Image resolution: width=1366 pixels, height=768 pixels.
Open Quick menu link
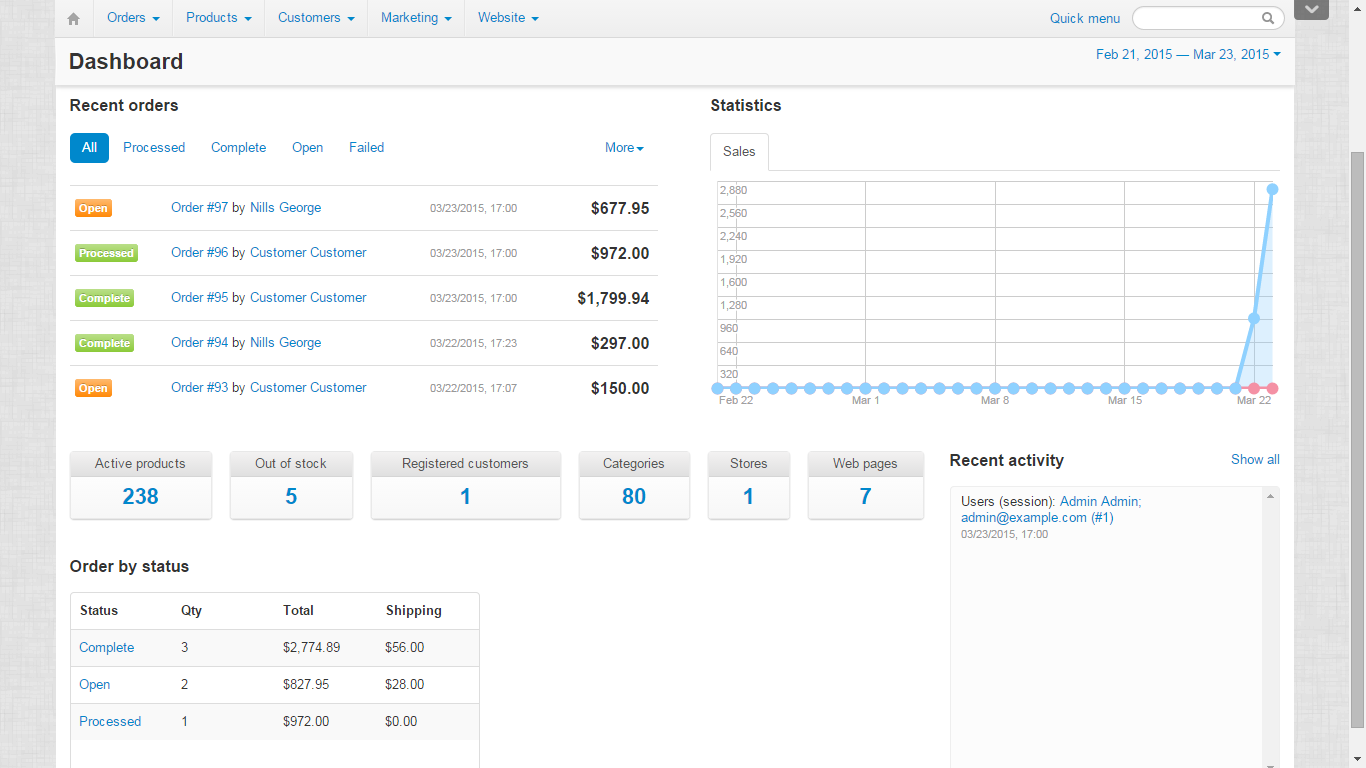[1085, 18]
